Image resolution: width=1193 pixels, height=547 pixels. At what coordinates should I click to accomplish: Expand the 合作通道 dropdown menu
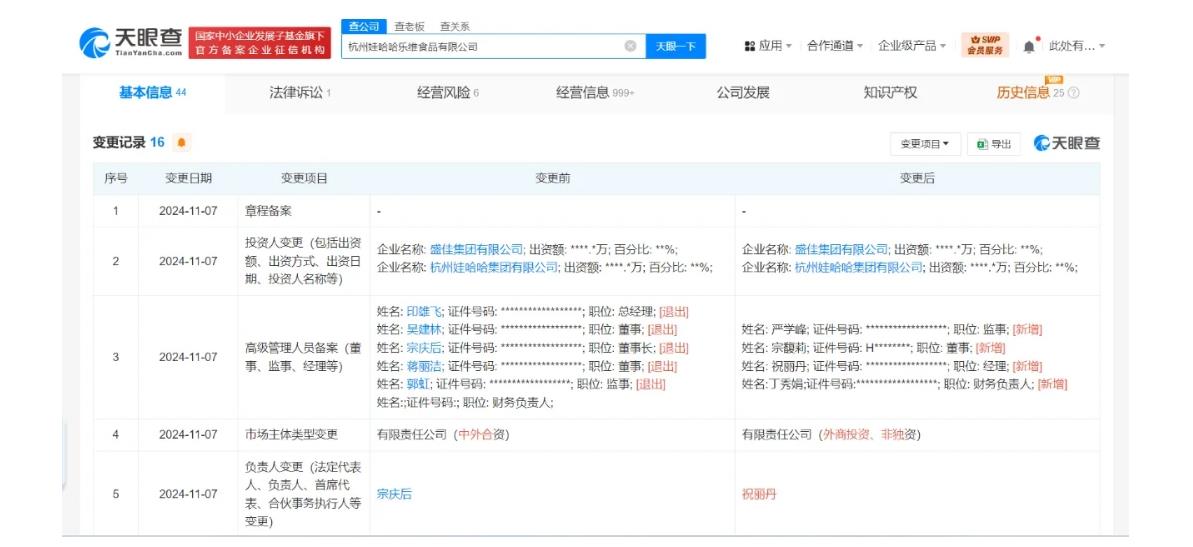[x=835, y=46]
